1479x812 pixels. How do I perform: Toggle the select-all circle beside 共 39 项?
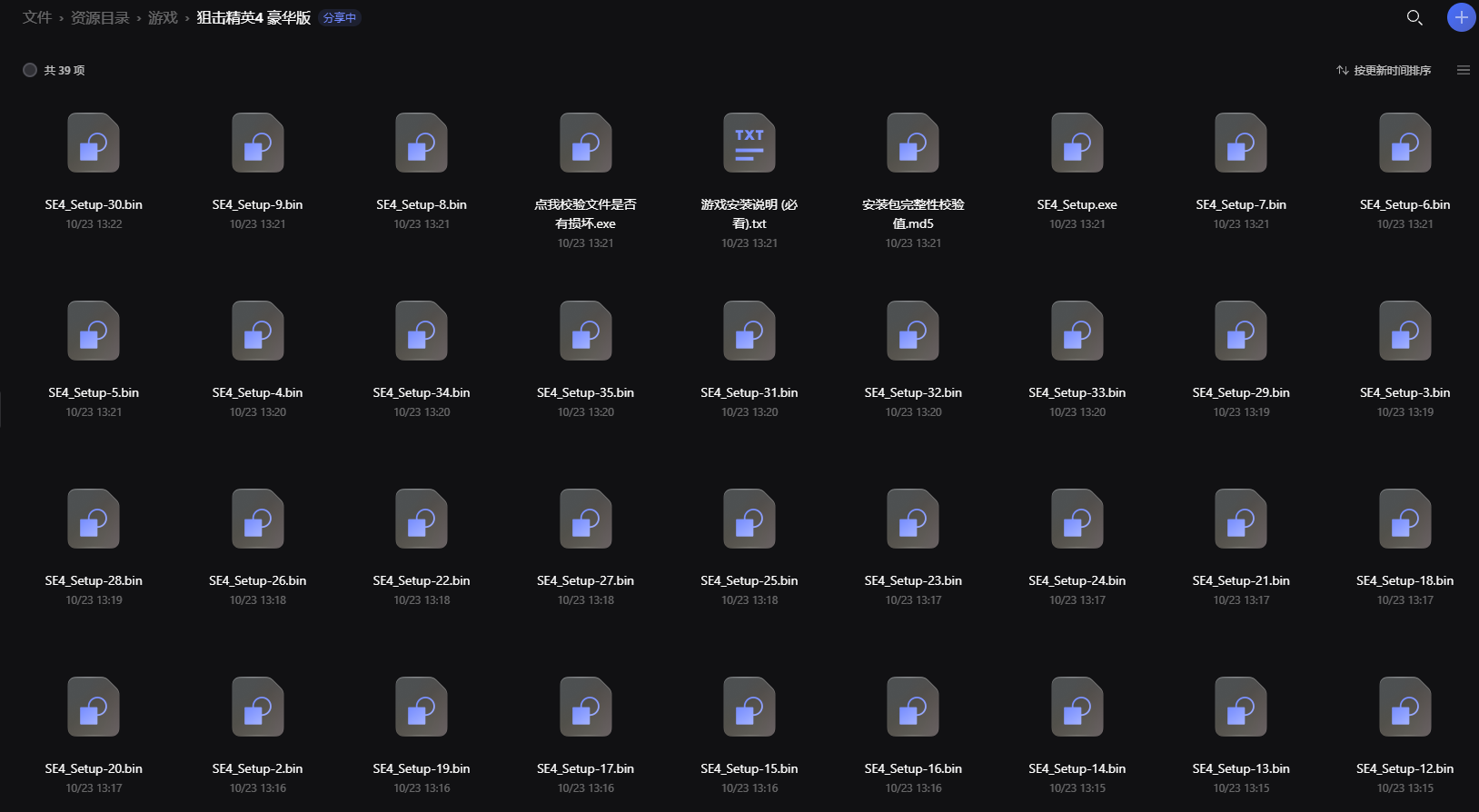pos(30,70)
